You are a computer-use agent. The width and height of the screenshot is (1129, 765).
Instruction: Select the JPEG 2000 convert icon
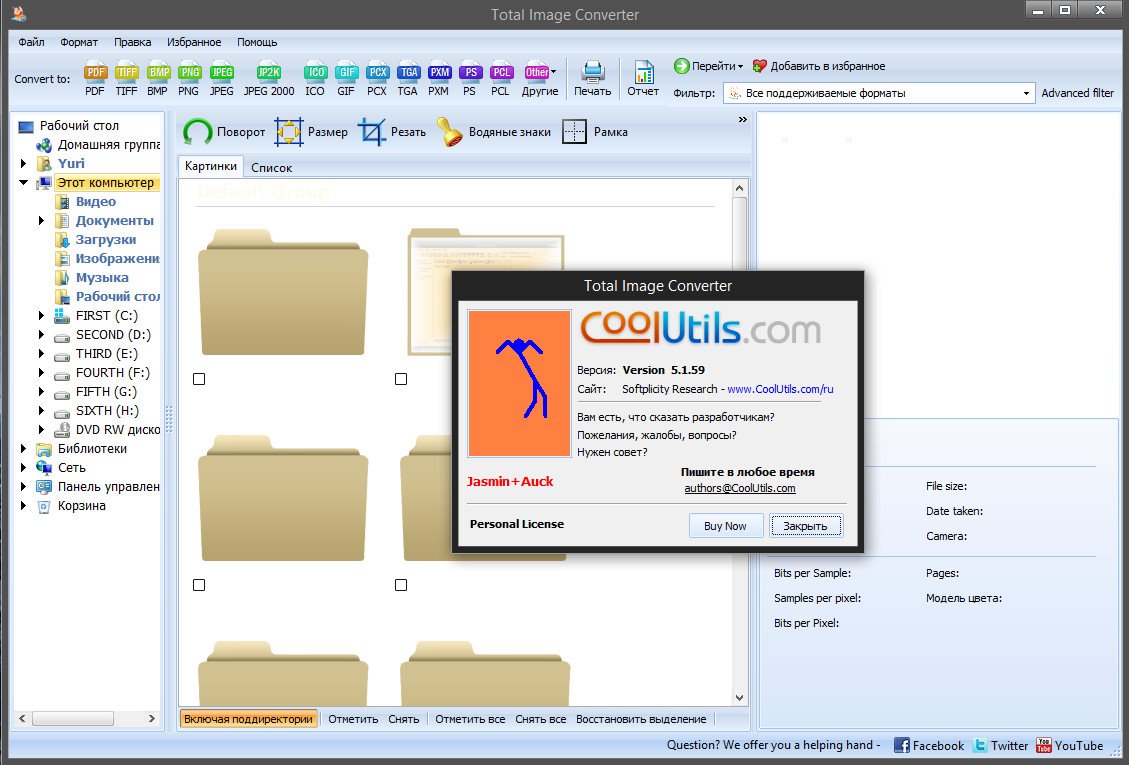click(x=269, y=79)
